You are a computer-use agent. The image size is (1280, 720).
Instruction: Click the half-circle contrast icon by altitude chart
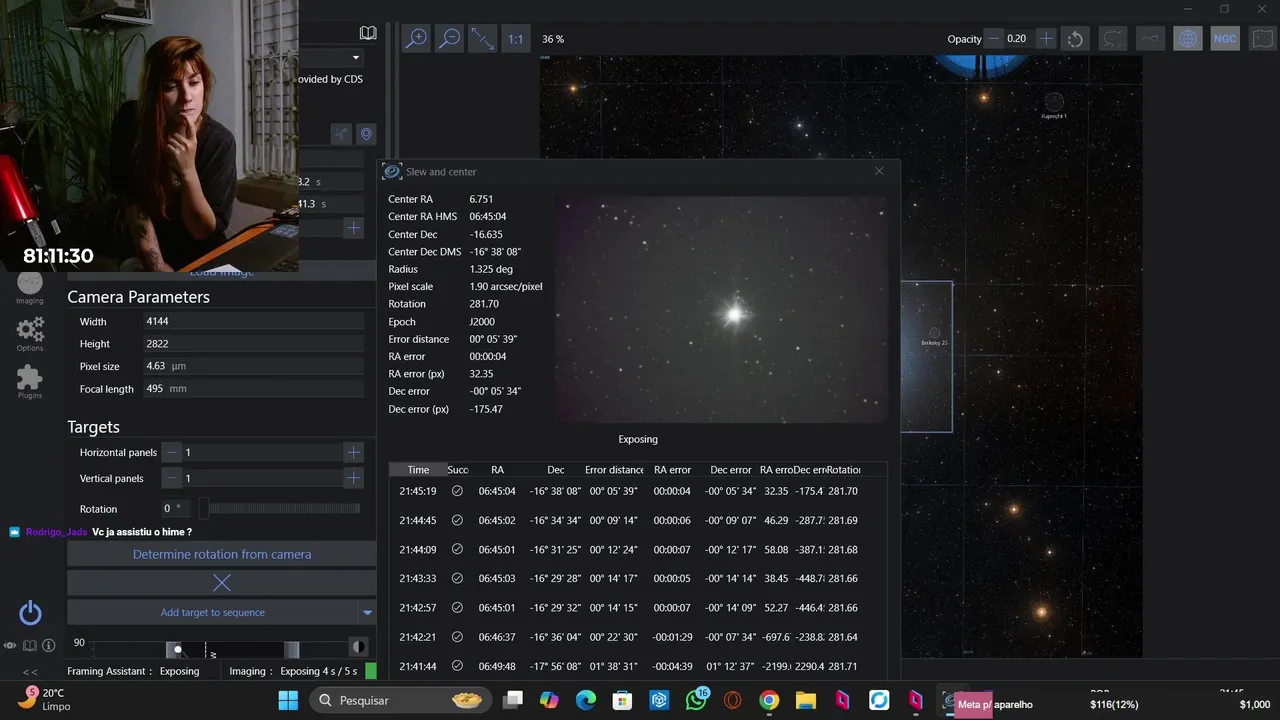(x=358, y=646)
